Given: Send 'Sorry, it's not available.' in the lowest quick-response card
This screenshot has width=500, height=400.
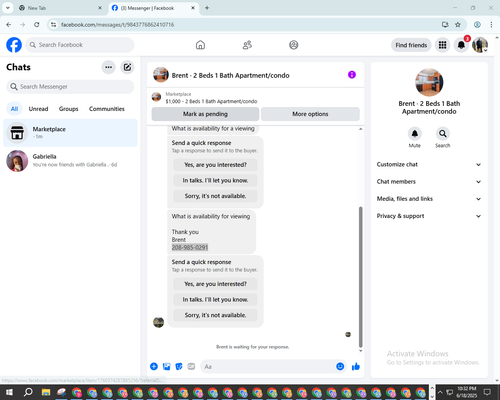Looking at the screenshot, I should point(216,315).
